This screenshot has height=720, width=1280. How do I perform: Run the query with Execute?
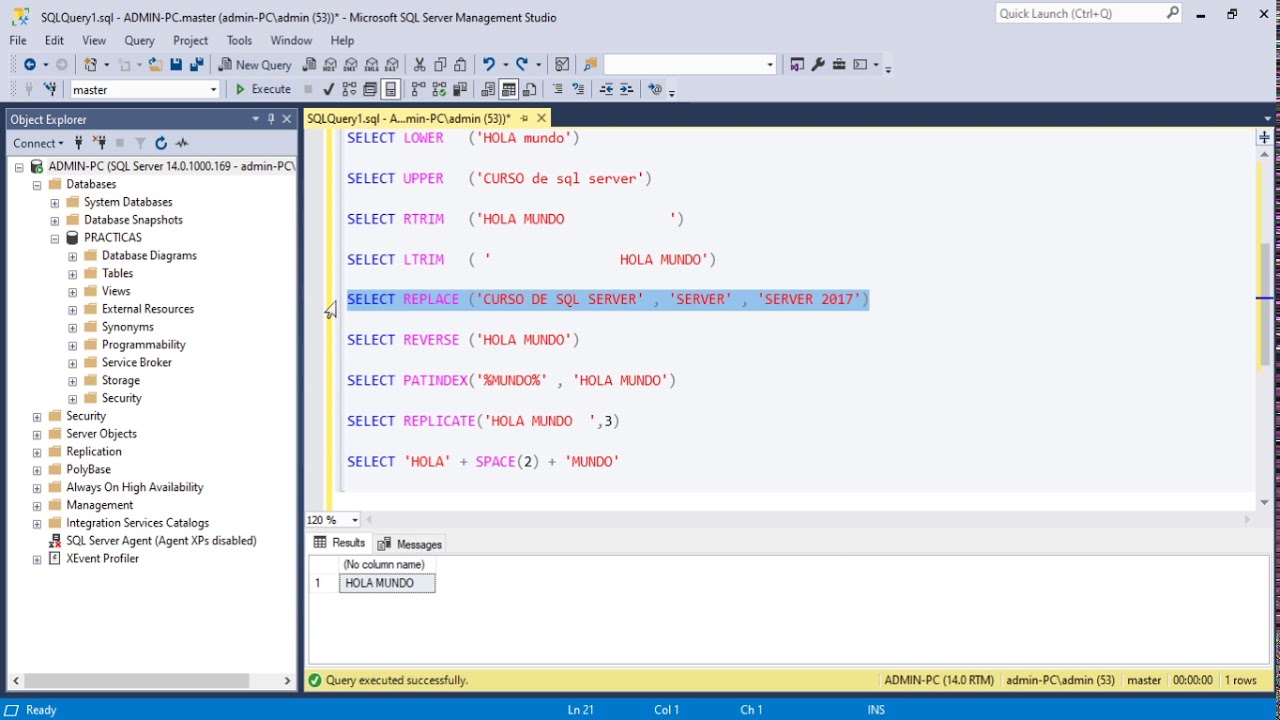pyautogui.click(x=263, y=89)
